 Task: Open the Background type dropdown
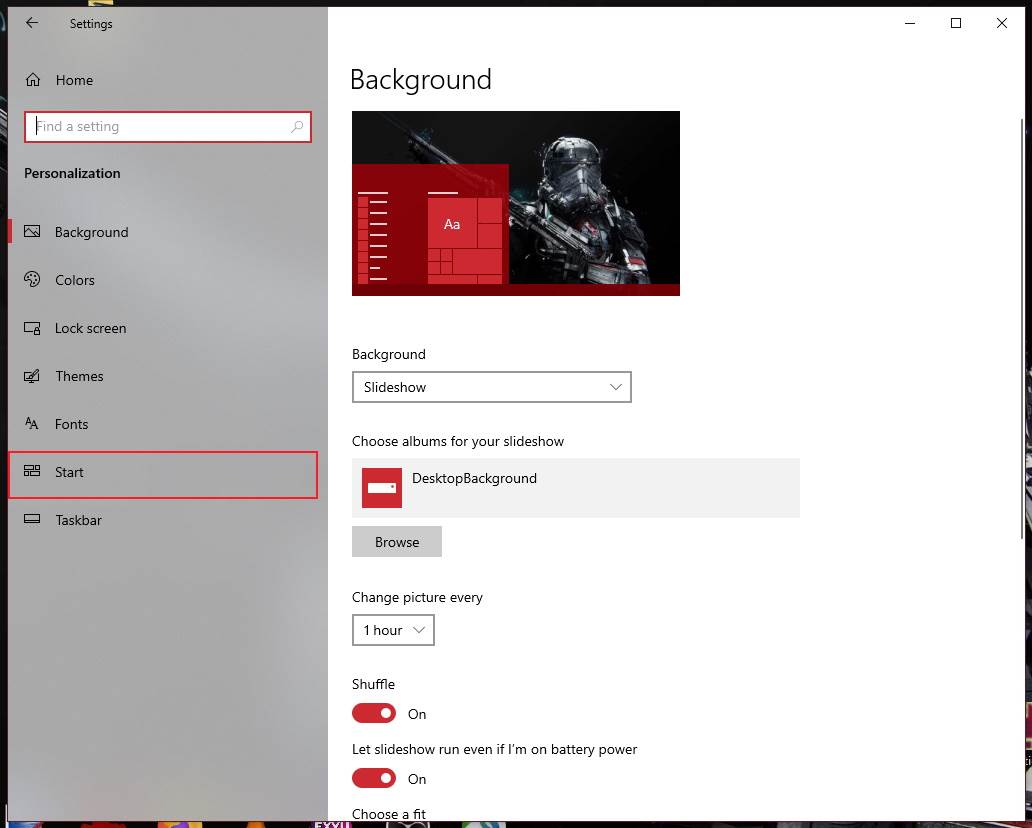tap(491, 387)
